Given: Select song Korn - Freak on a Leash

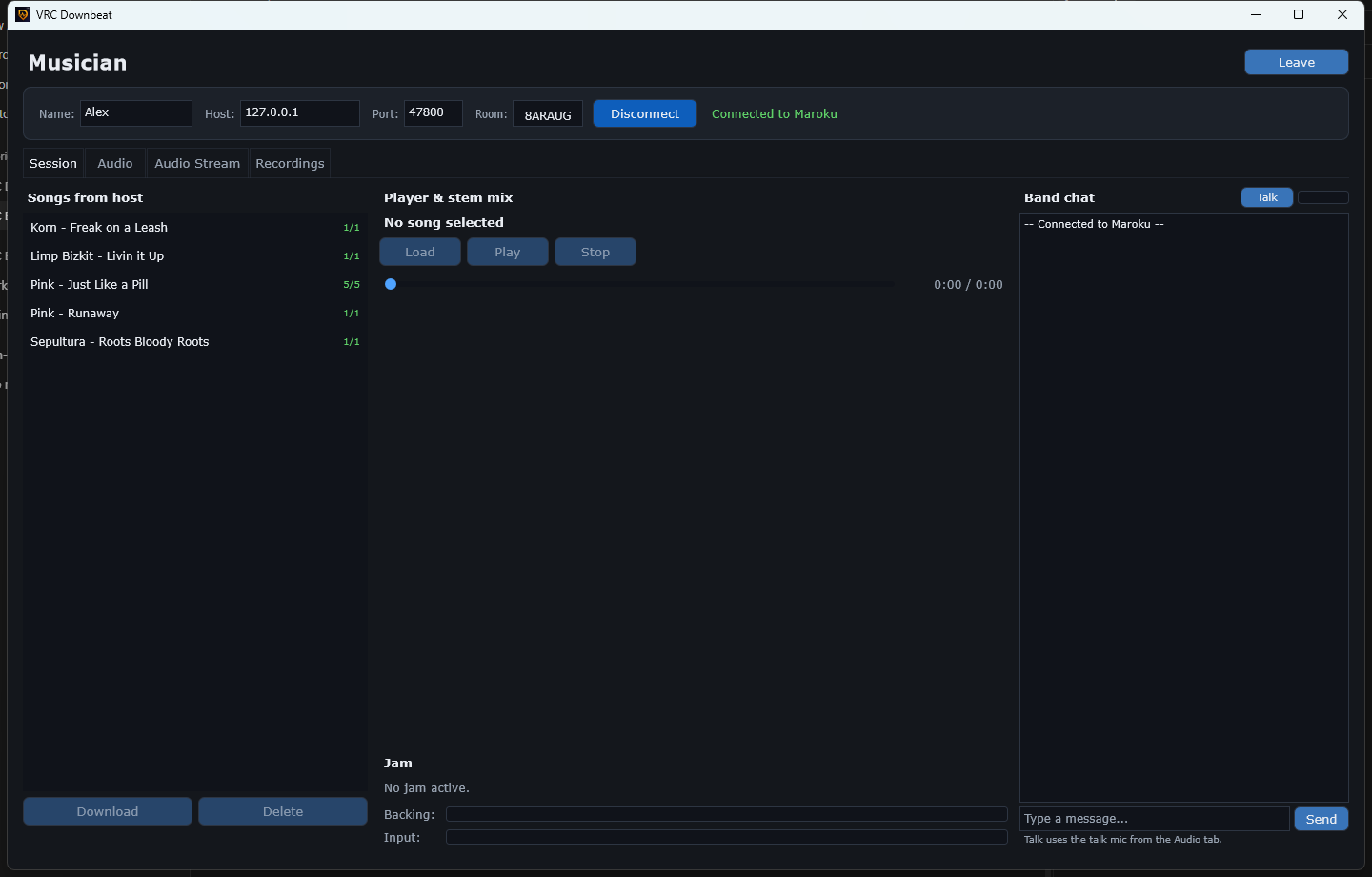Looking at the screenshot, I should pyautogui.click(x=195, y=227).
